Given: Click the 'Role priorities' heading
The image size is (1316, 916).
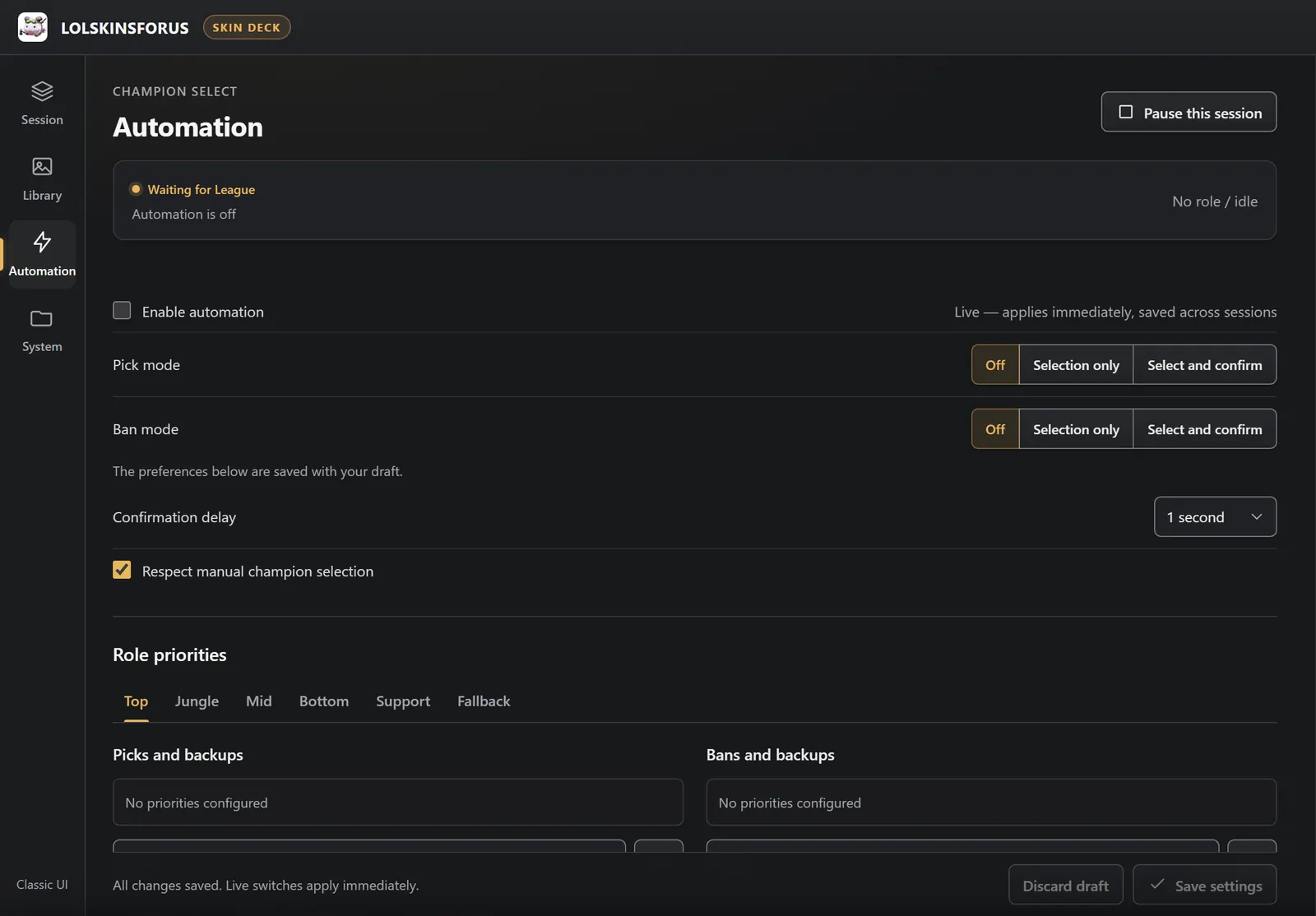Looking at the screenshot, I should click(x=169, y=655).
